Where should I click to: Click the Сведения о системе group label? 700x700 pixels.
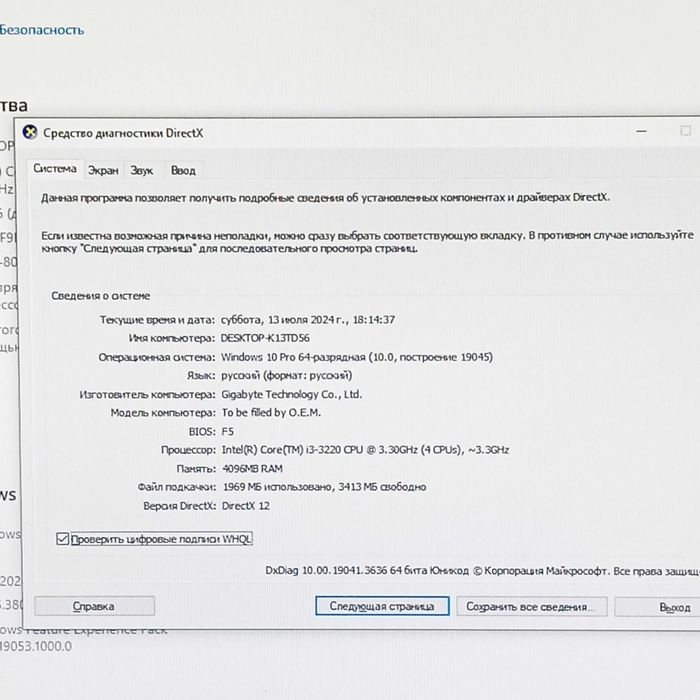coord(100,296)
